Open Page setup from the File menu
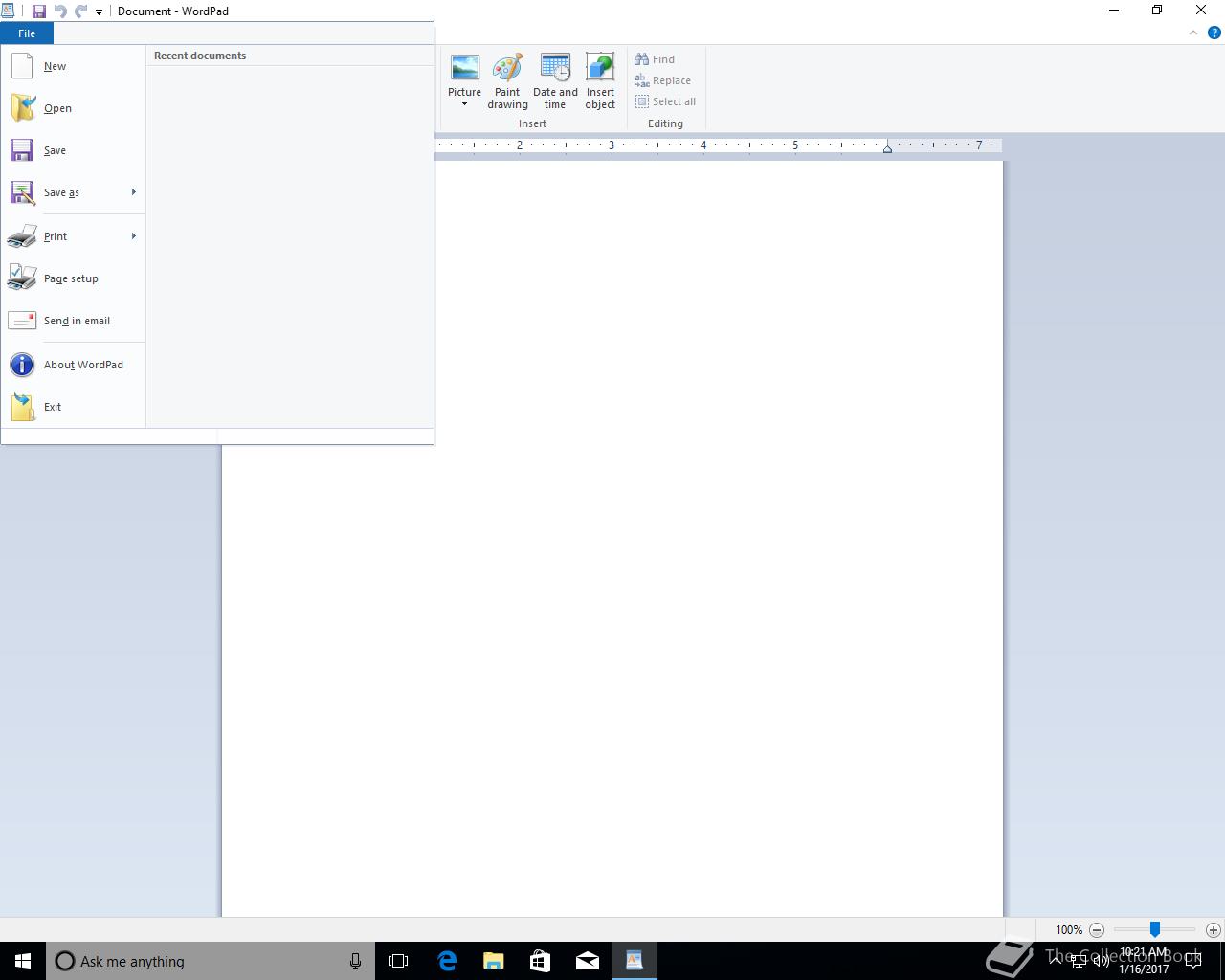This screenshot has height=980, width=1225. coord(72,278)
